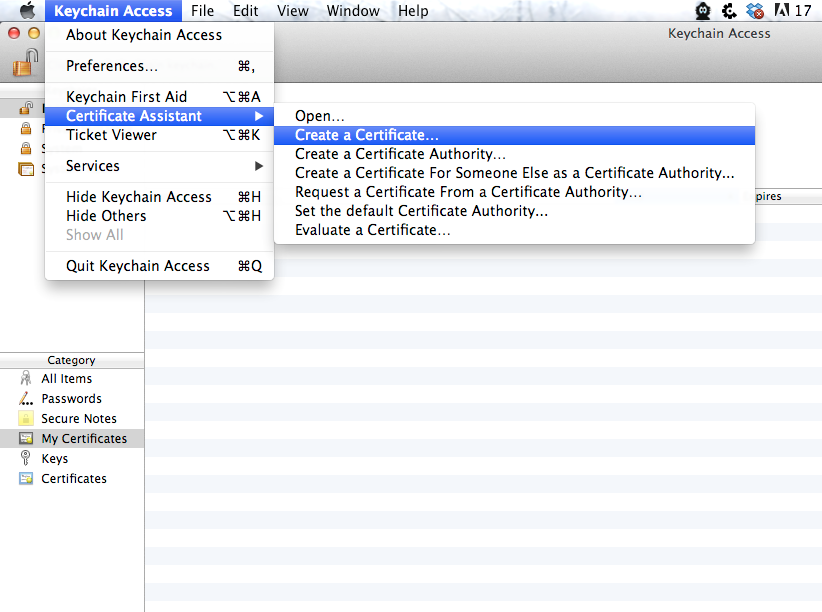Click the Secure Notes yellow note icon
822x612 pixels.
(x=26, y=419)
